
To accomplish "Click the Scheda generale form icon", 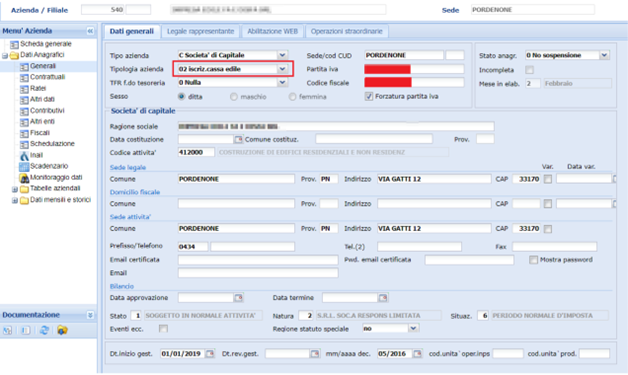I will 14,44.
